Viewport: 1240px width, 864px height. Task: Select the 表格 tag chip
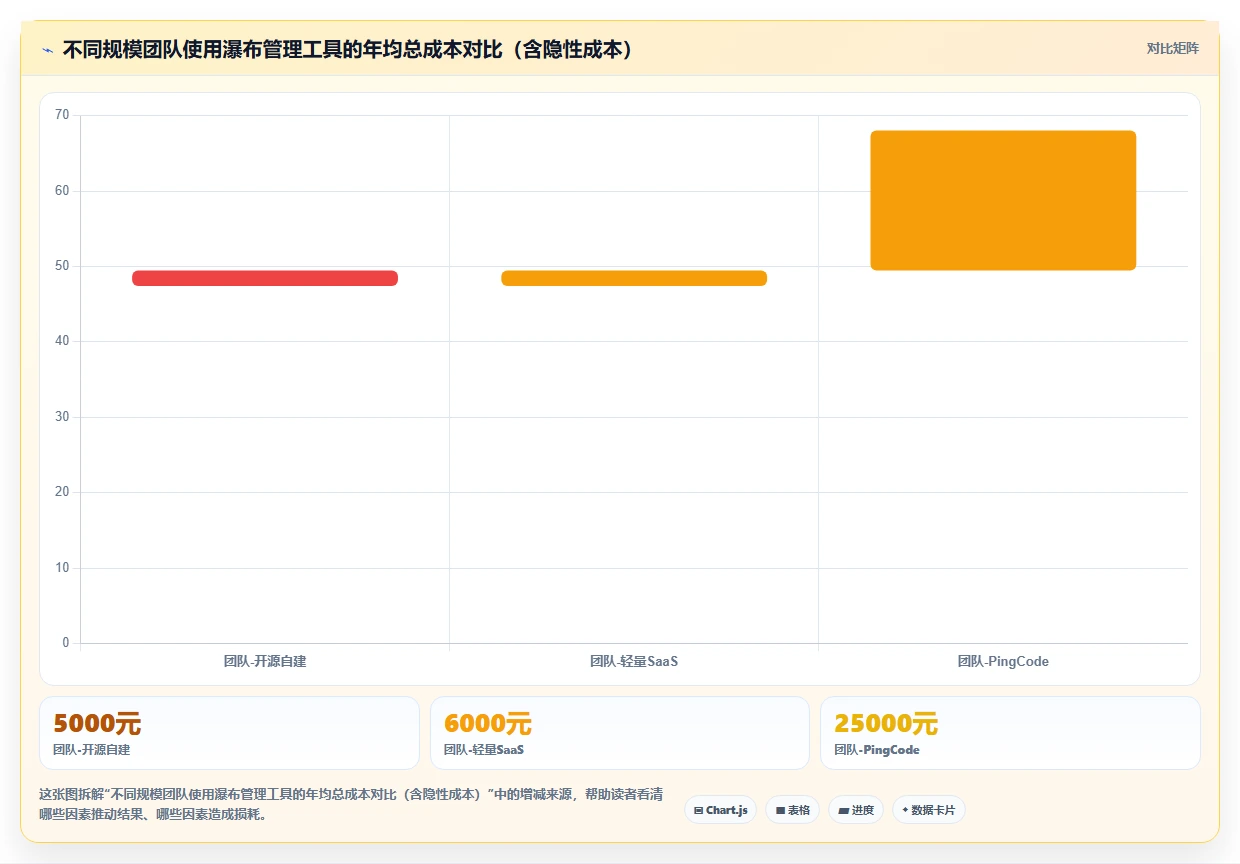pyautogui.click(x=792, y=810)
